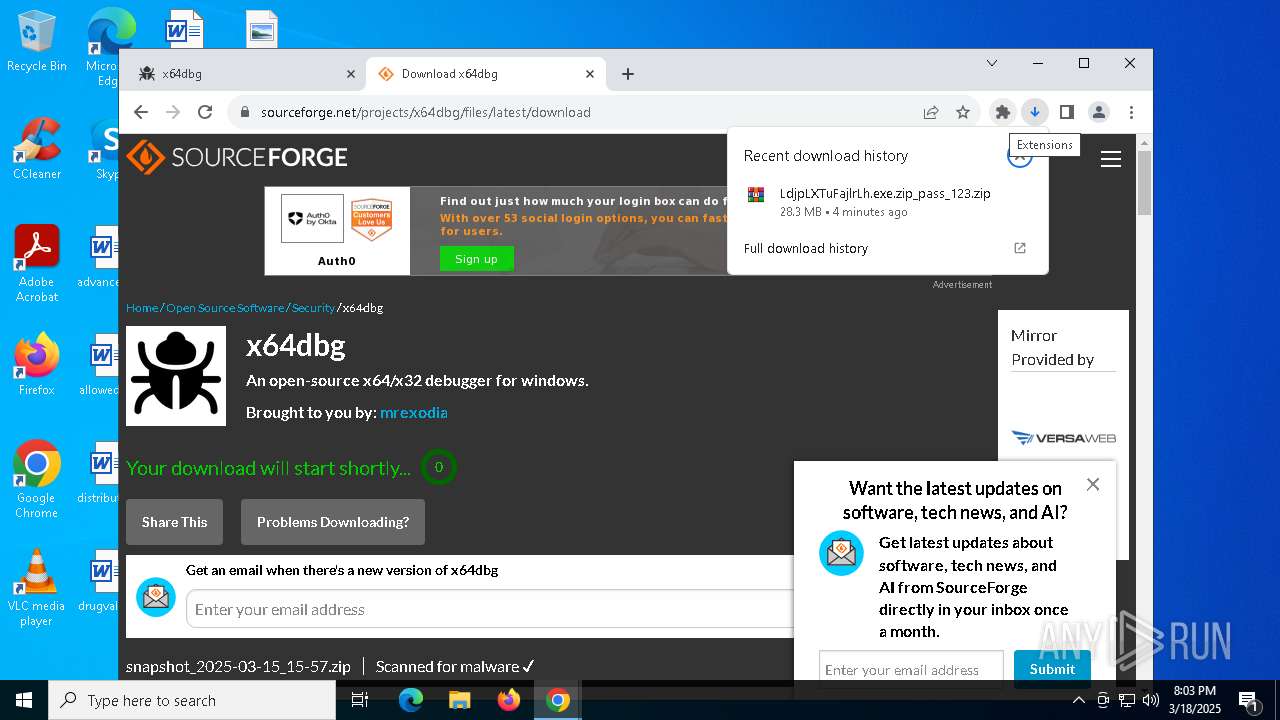Close the first x64dbg tab
1280x720 pixels.
tap(350, 74)
